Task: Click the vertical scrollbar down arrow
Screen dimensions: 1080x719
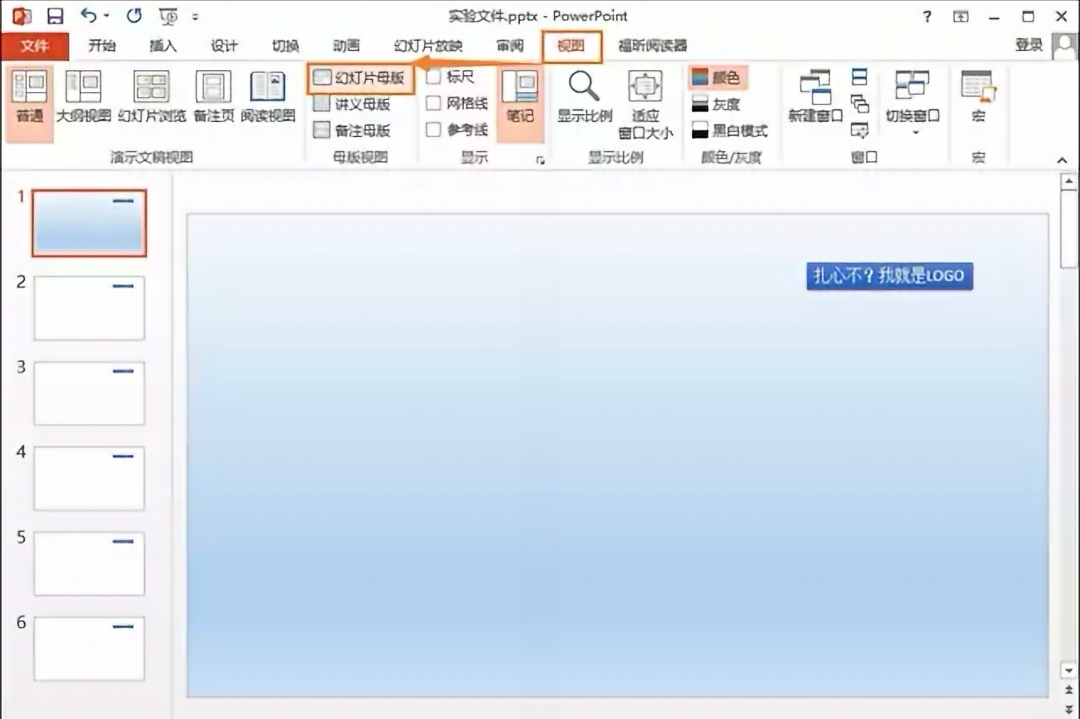Action: (1068, 670)
